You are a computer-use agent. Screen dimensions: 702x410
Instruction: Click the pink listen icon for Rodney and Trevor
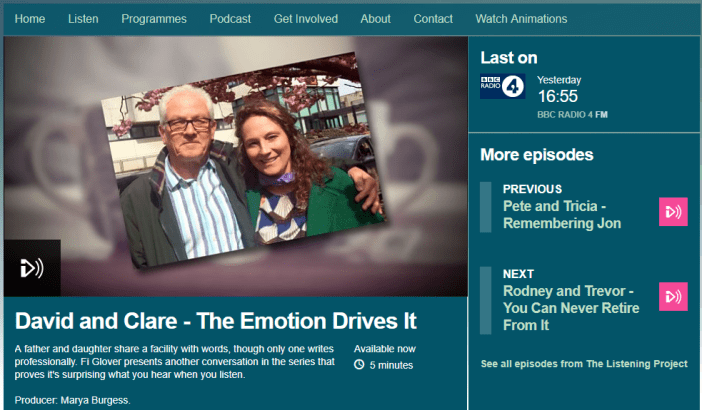click(x=673, y=296)
